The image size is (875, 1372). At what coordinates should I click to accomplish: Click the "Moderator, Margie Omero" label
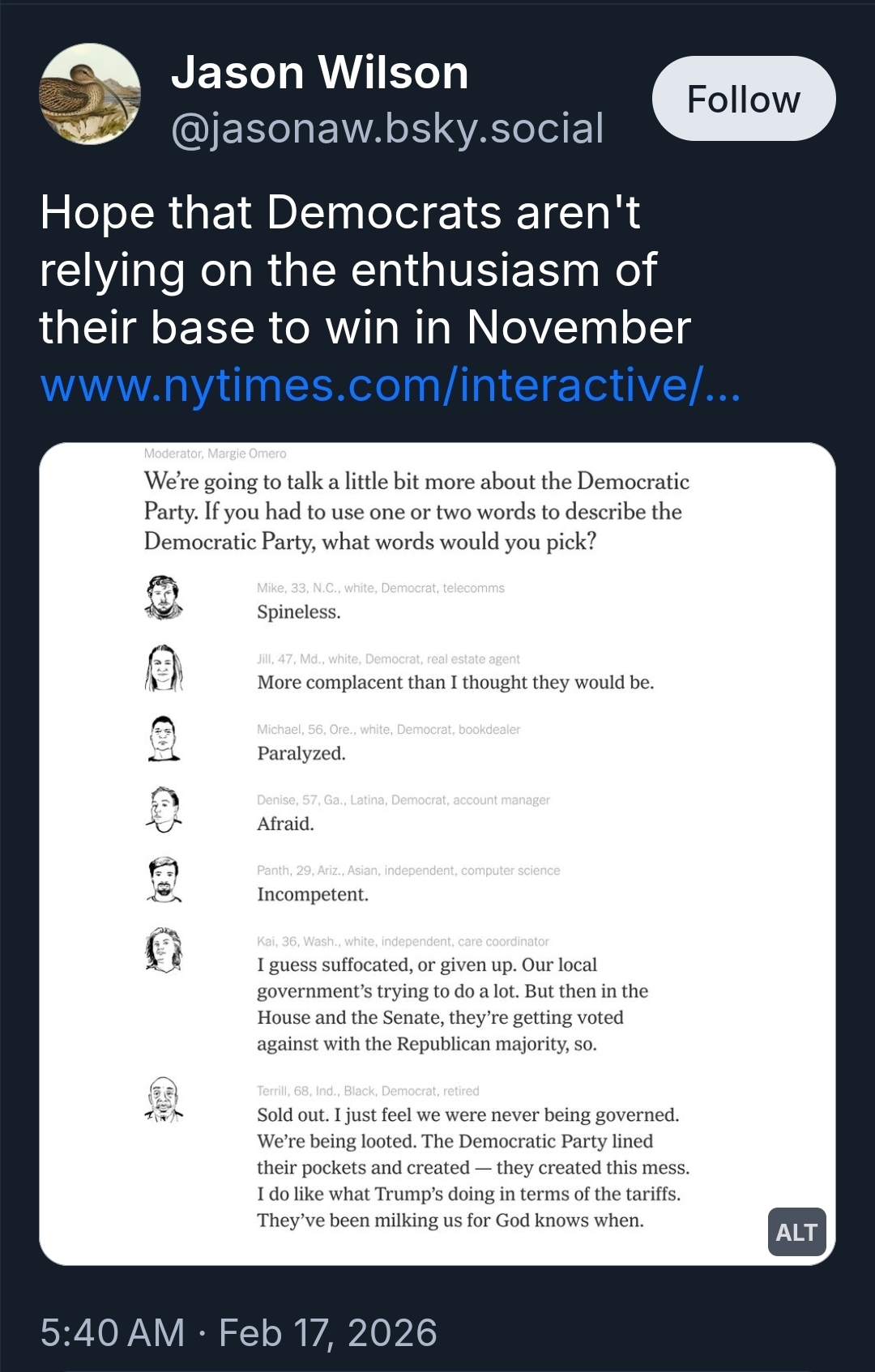[x=215, y=454]
